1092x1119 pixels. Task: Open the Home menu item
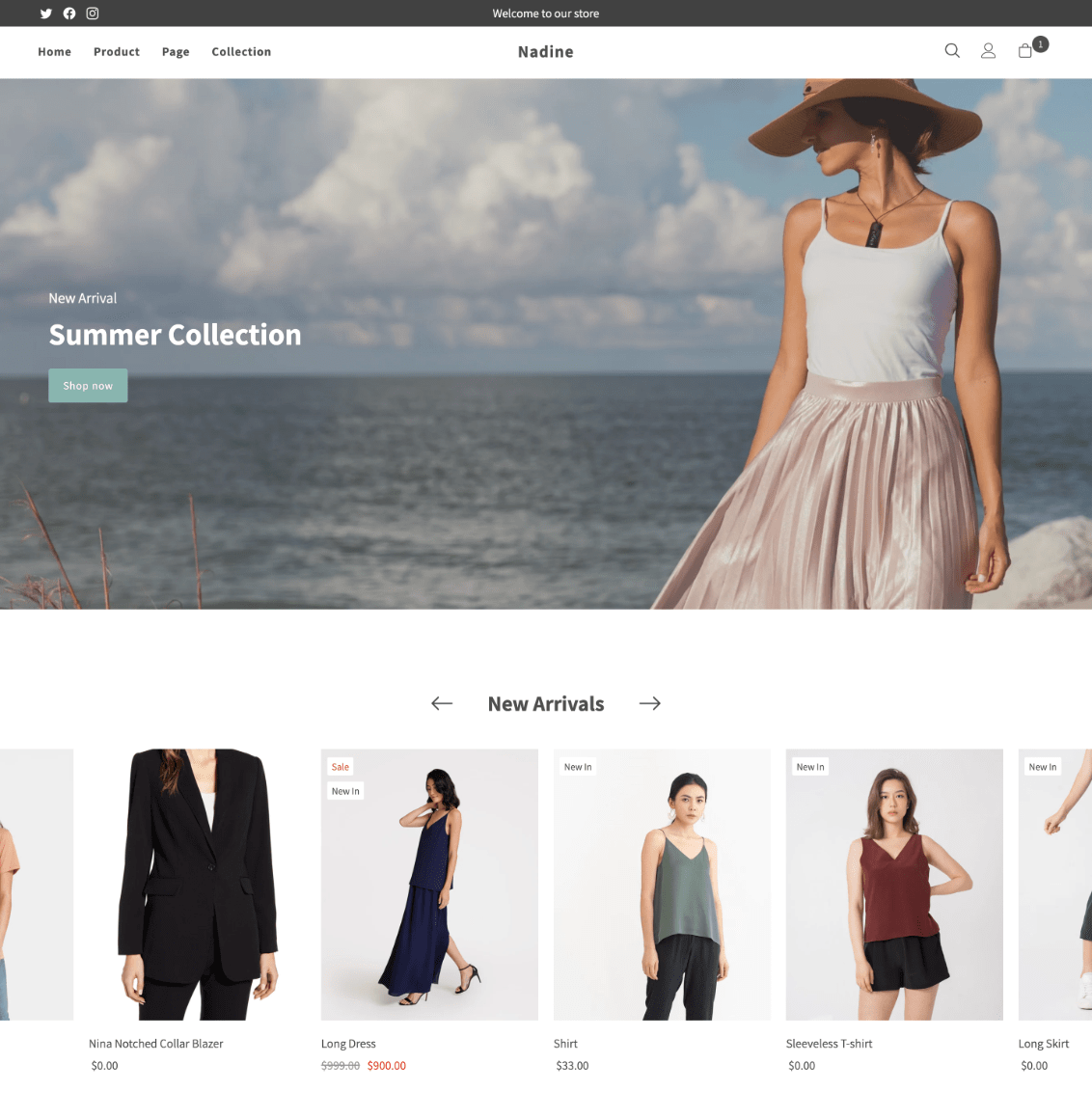[54, 52]
